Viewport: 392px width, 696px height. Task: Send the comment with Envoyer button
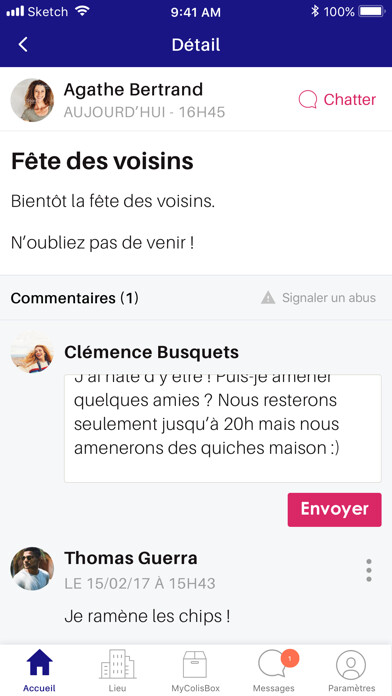pyautogui.click(x=334, y=510)
